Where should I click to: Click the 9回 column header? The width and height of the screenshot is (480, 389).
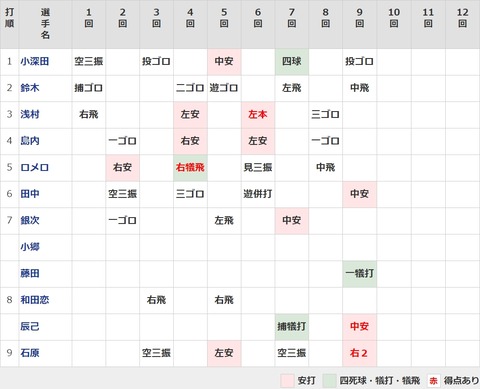[x=360, y=18]
